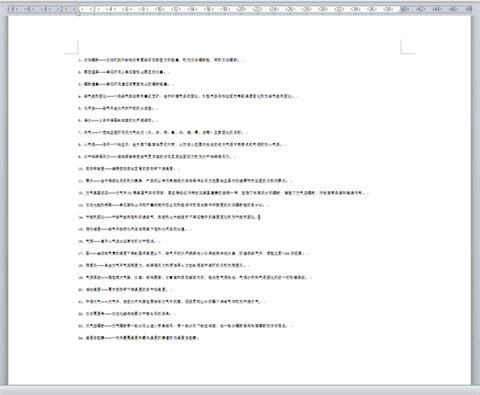Image resolution: width=480 pixels, height=395 pixels.
Task: Place cursor in short line numbered 20
Action: pyautogui.click(x=125, y=289)
